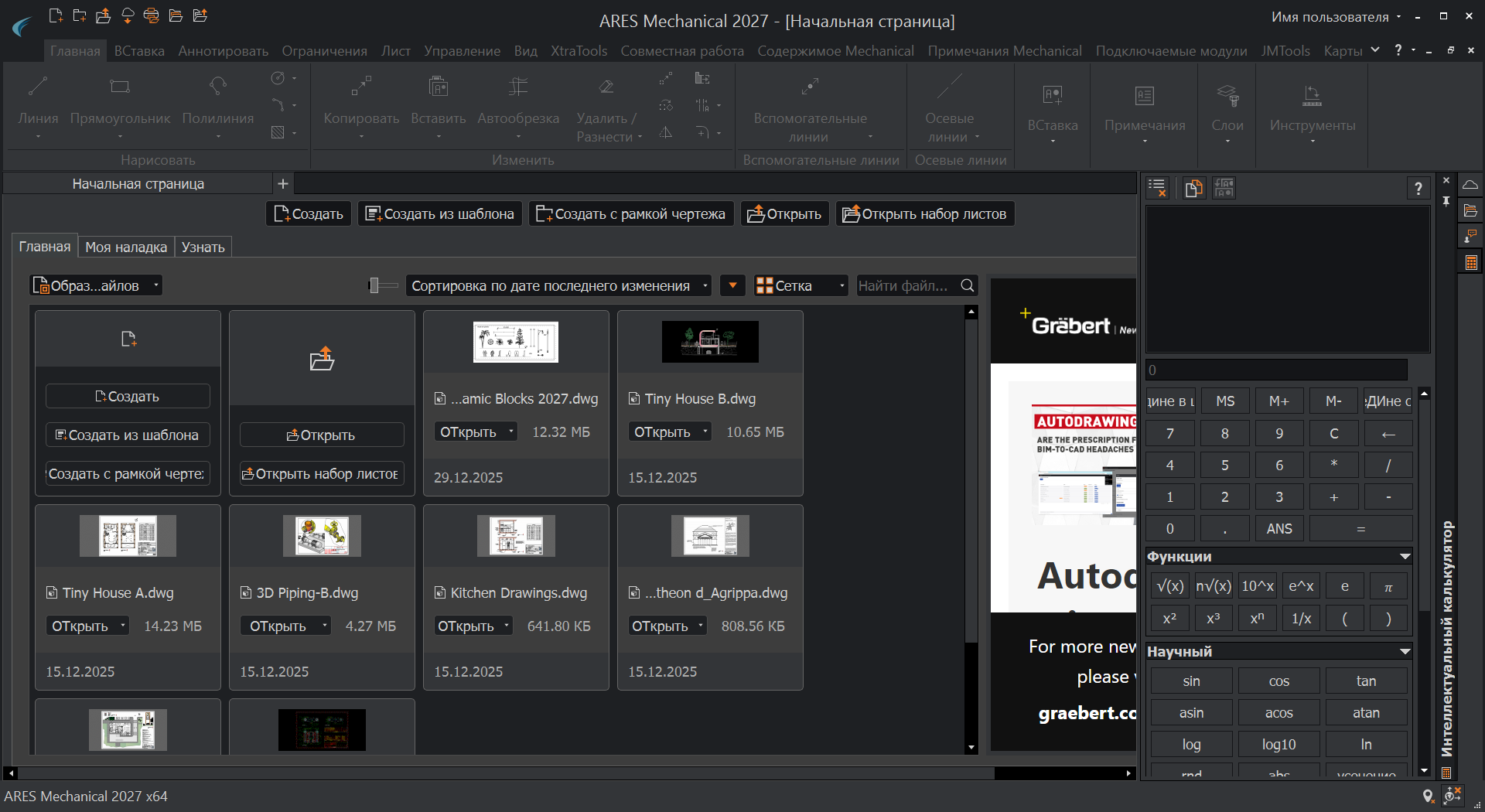Click the top Создать с рамкой чертежа button
This screenshot has width=1485, height=812.
pyautogui.click(x=631, y=213)
